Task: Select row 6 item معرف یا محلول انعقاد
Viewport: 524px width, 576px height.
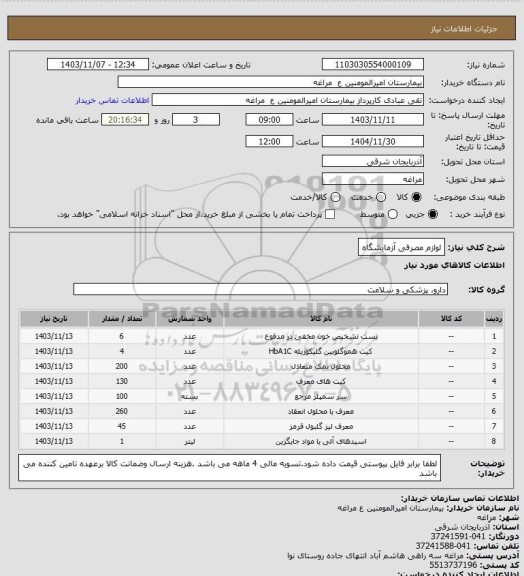Action: pyautogui.click(x=321, y=412)
